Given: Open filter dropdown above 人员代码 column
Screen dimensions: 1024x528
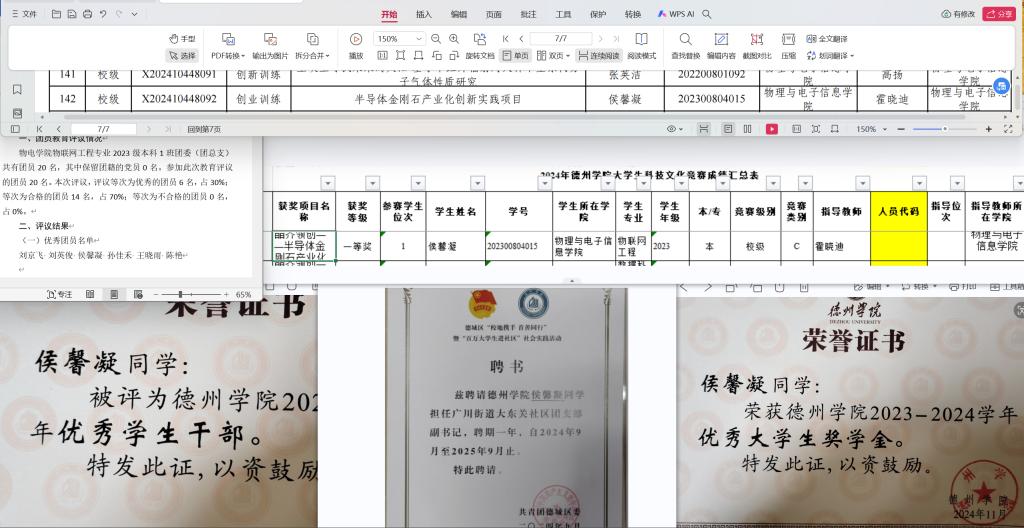Looking at the screenshot, I should (920, 184).
